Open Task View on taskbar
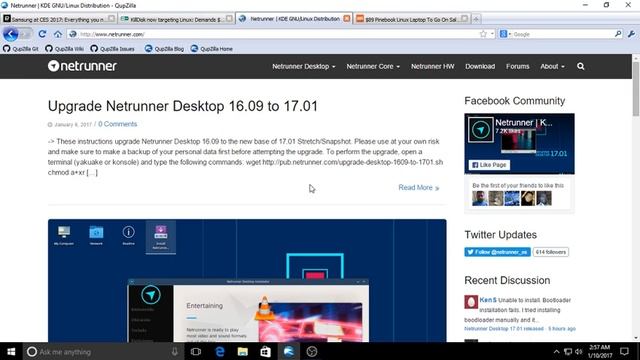The image size is (640, 360). (196, 351)
